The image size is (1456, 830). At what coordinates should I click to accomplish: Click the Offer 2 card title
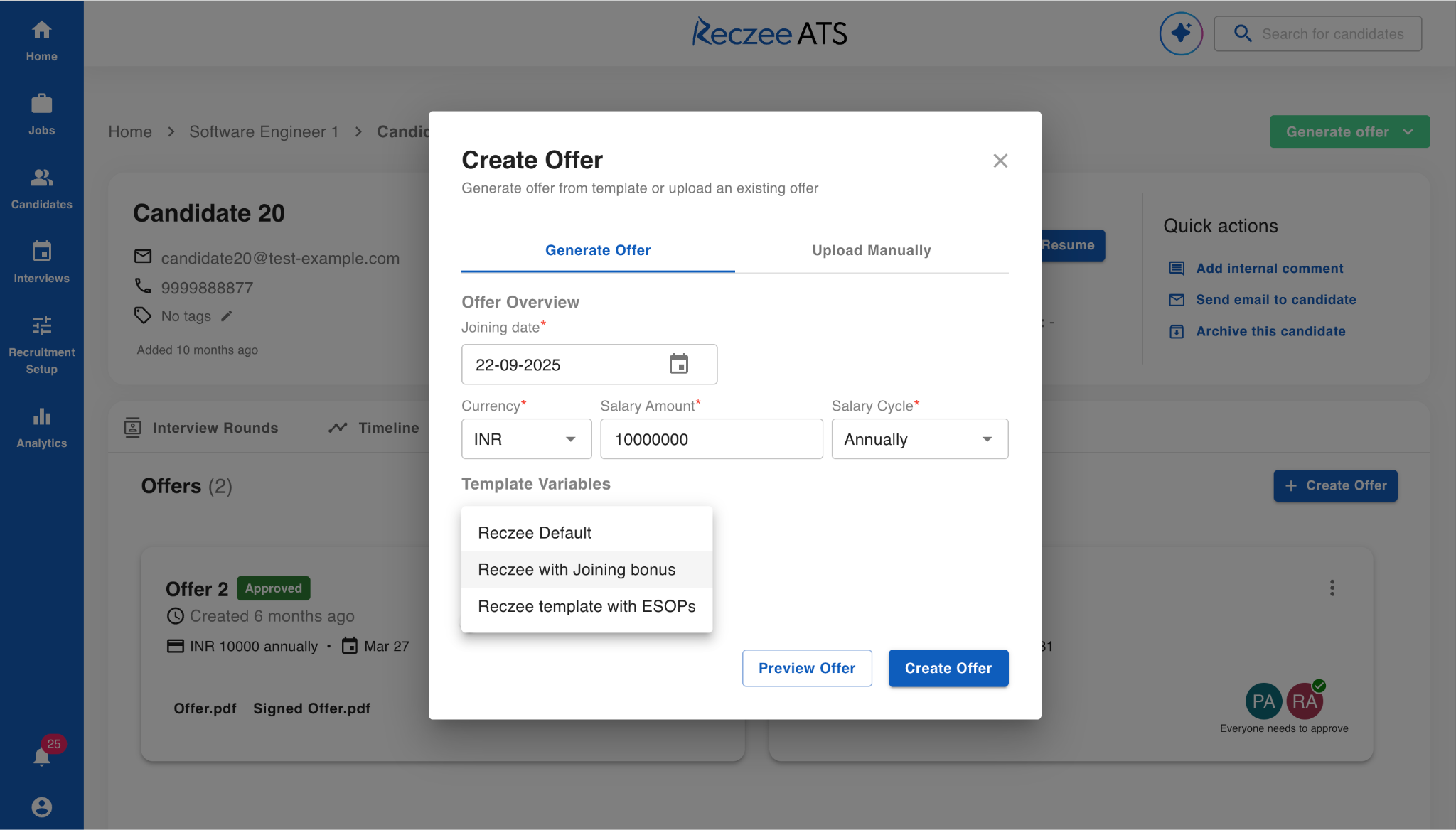(x=197, y=589)
